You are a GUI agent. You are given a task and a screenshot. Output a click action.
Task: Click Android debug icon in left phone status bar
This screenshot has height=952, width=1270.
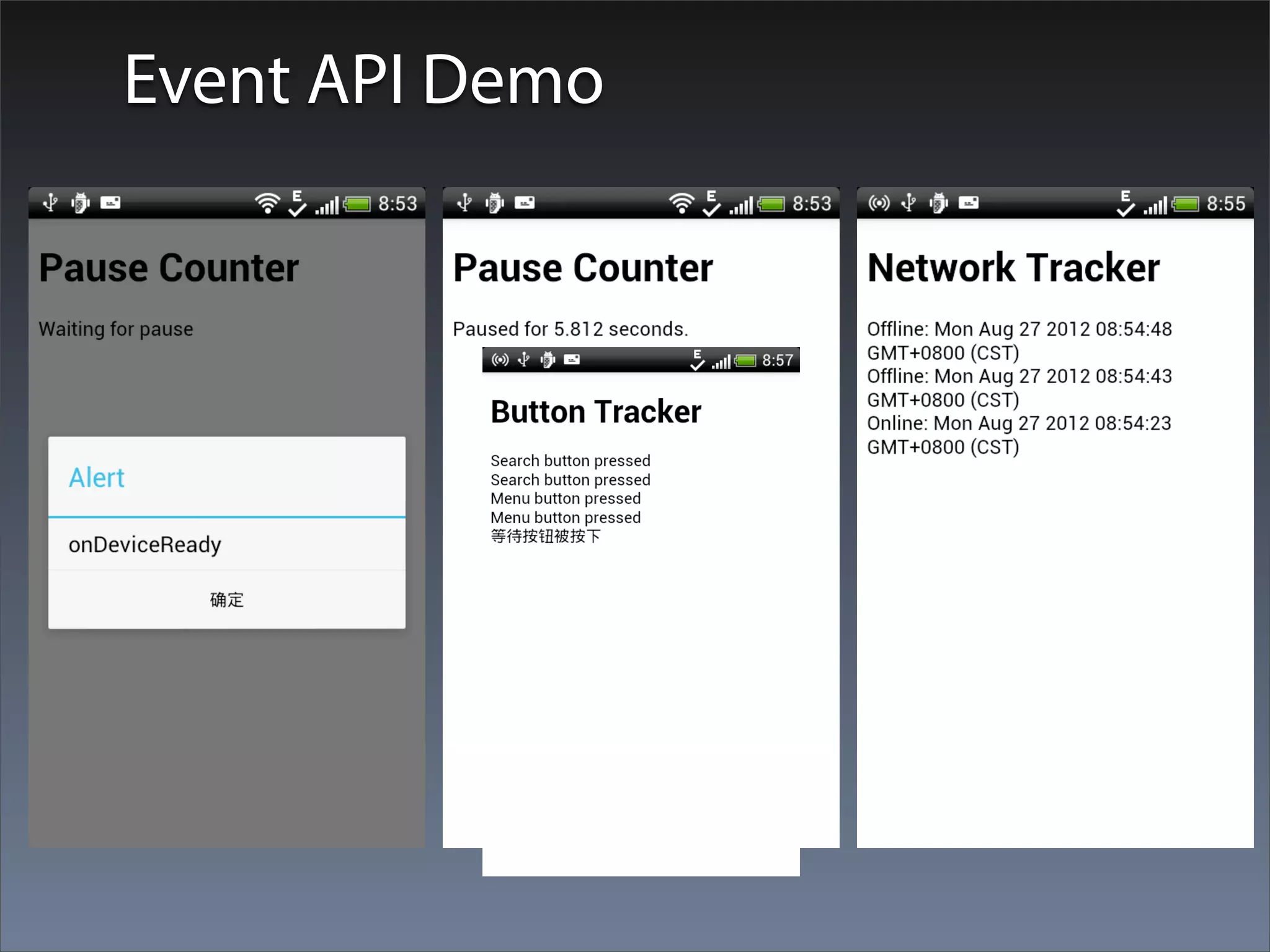[x=81, y=203]
